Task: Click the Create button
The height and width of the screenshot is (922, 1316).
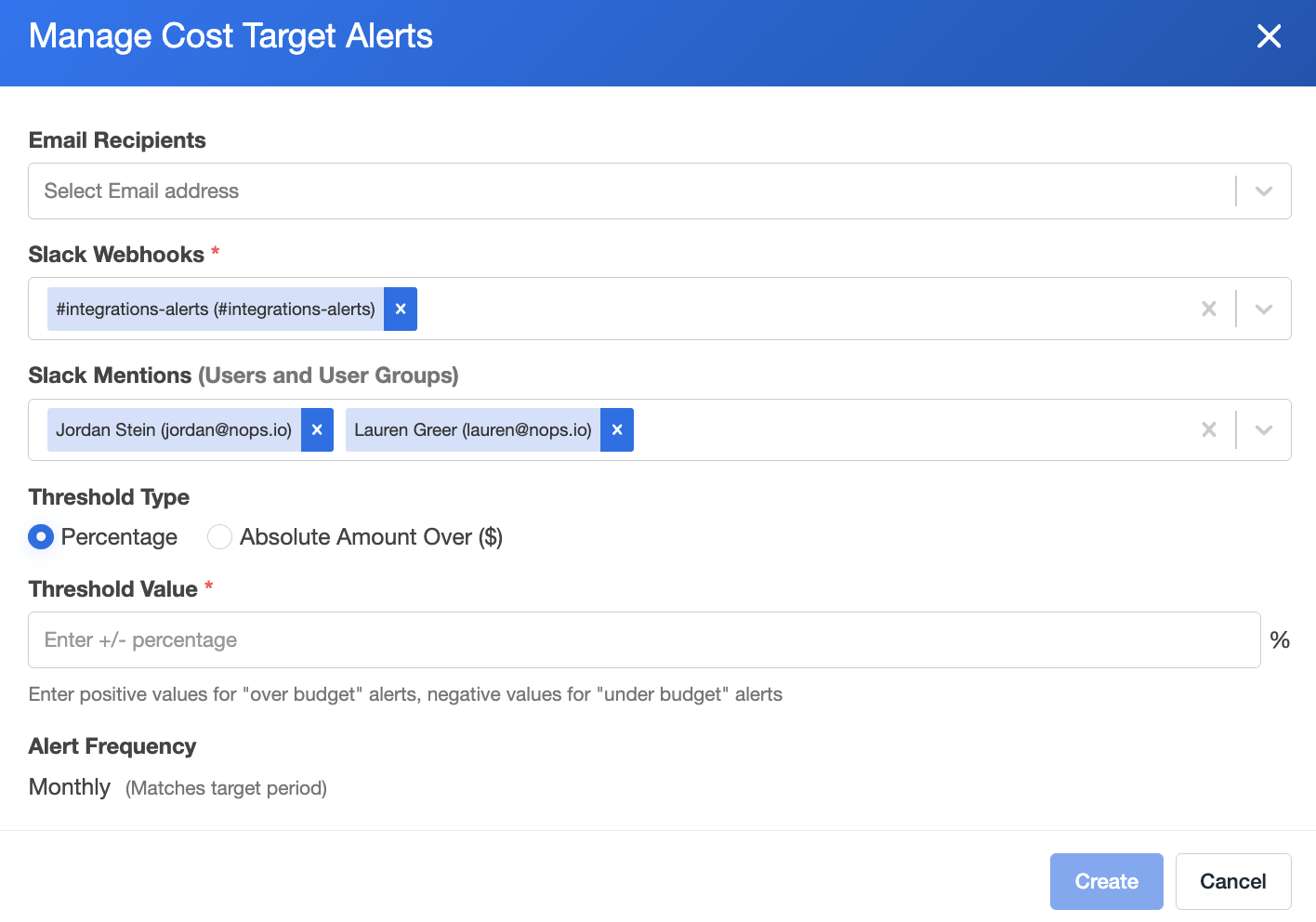Action: [1106, 881]
